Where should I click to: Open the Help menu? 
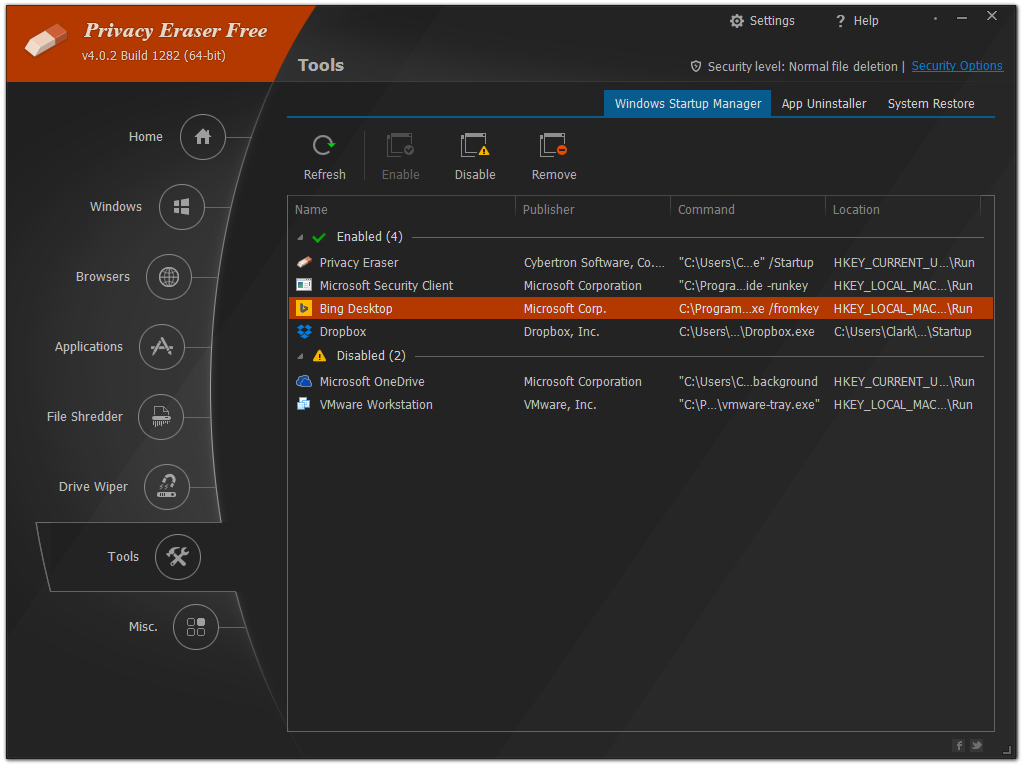pyautogui.click(x=857, y=21)
